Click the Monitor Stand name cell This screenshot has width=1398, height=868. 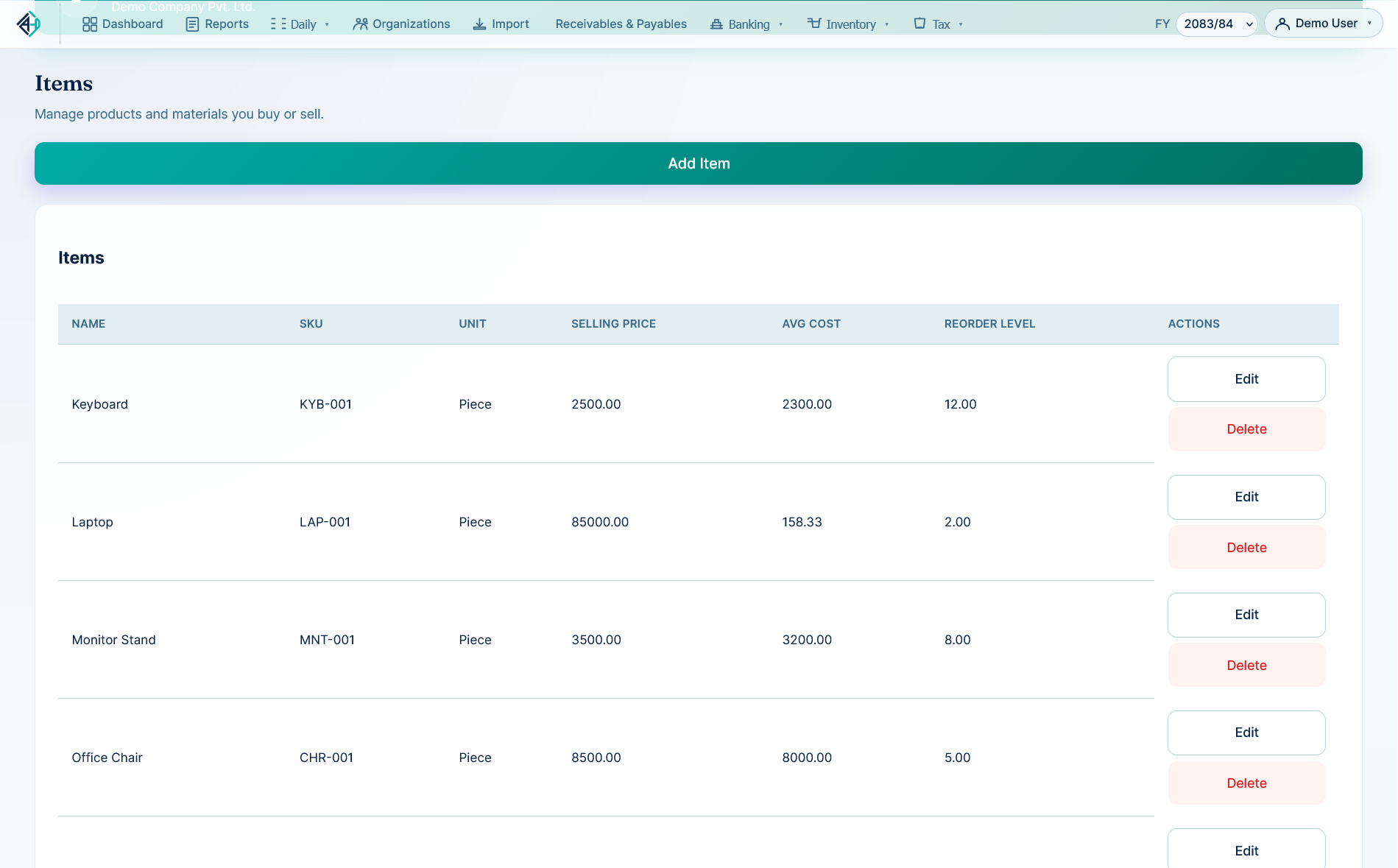(113, 640)
